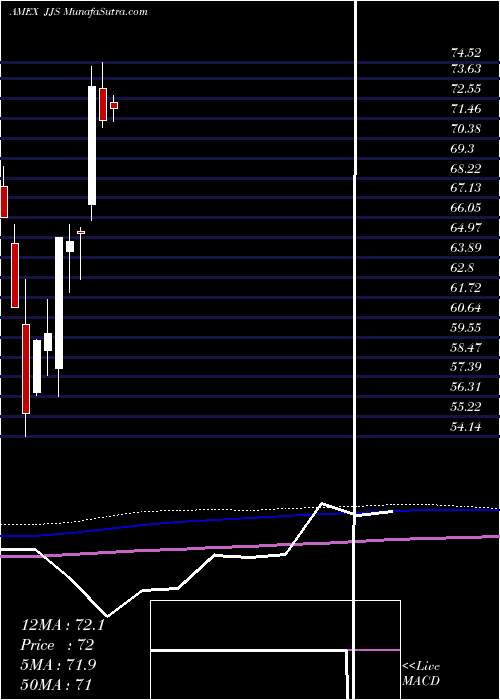Click the 71.46 price axis label
This screenshot has height=700, width=500.
466,108
